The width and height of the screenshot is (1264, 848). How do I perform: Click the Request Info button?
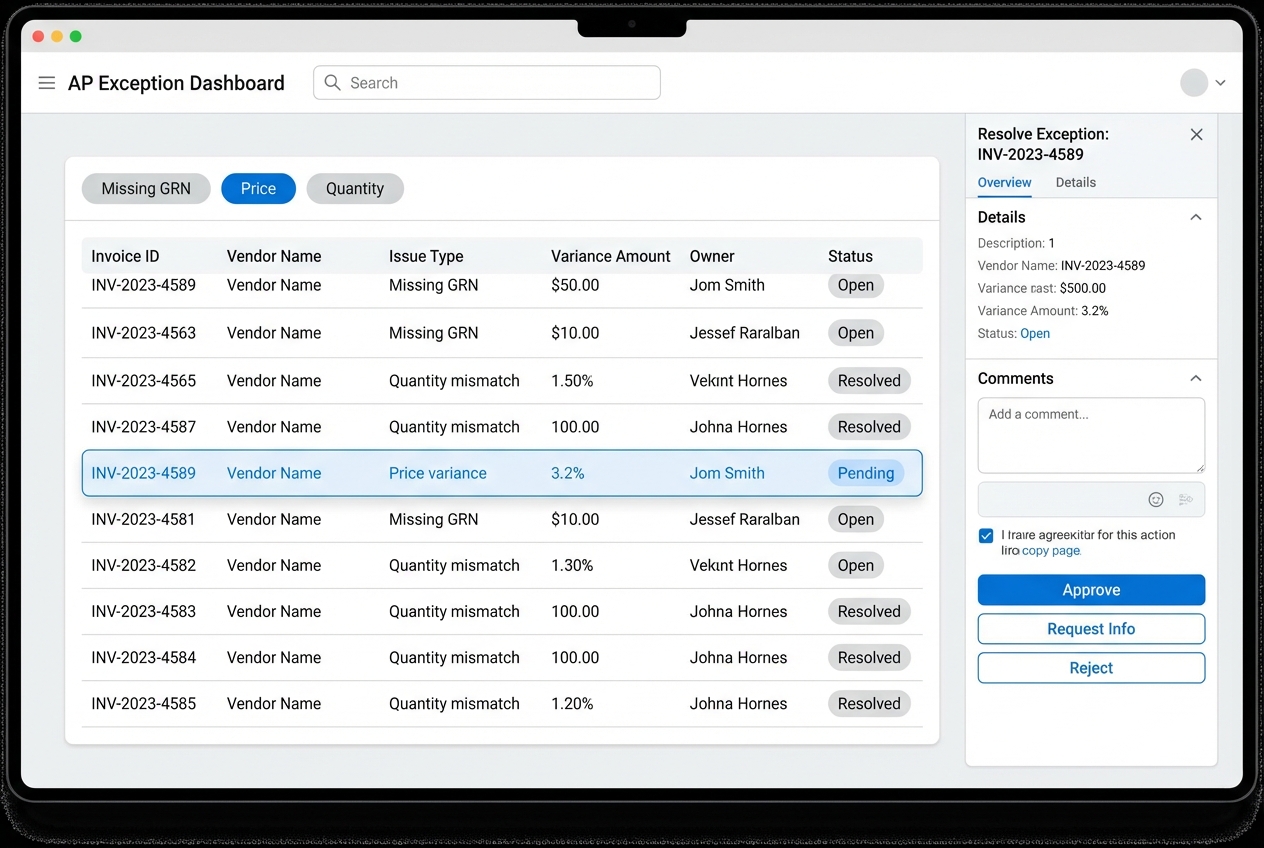tap(1090, 628)
